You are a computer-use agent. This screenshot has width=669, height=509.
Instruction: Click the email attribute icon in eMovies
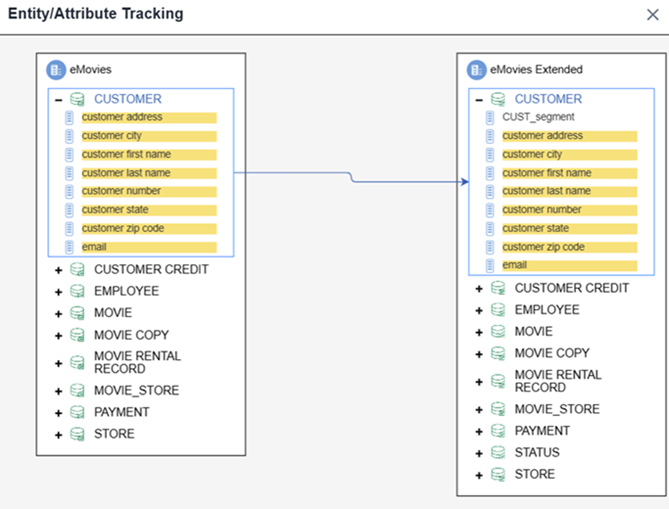69,247
